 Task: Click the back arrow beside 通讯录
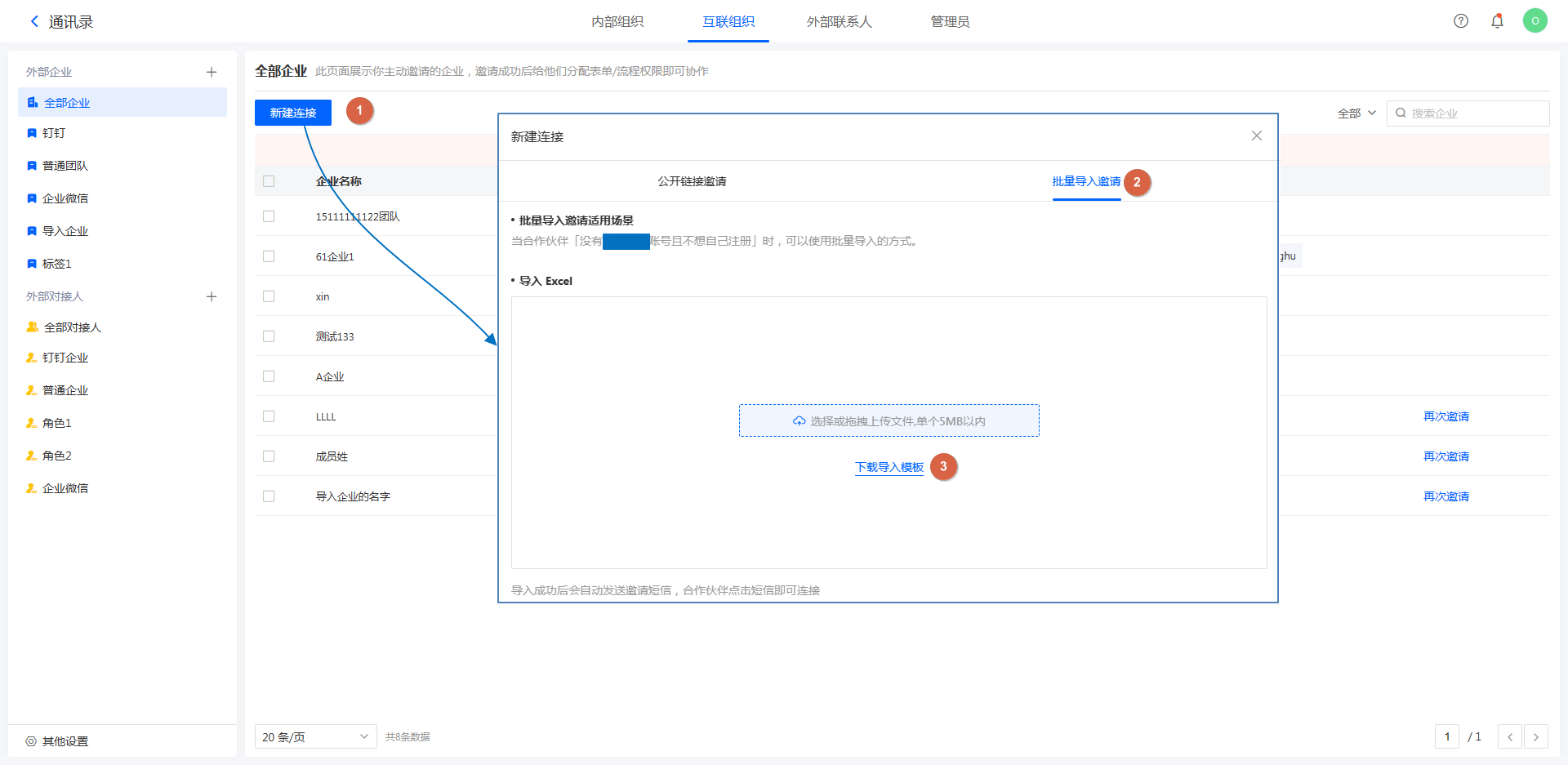pyautogui.click(x=34, y=22)
